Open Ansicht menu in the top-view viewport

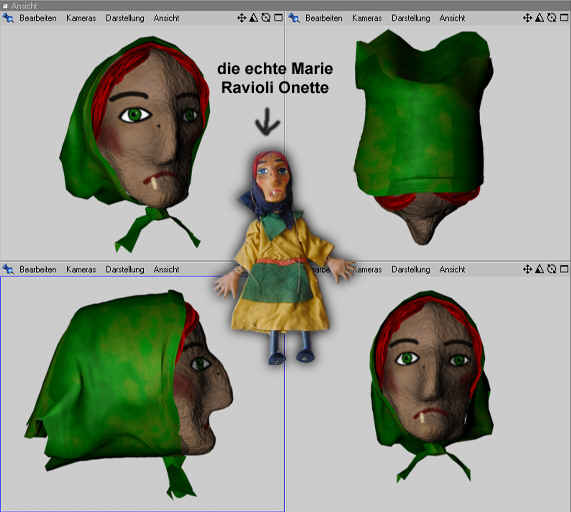point(452,18)
